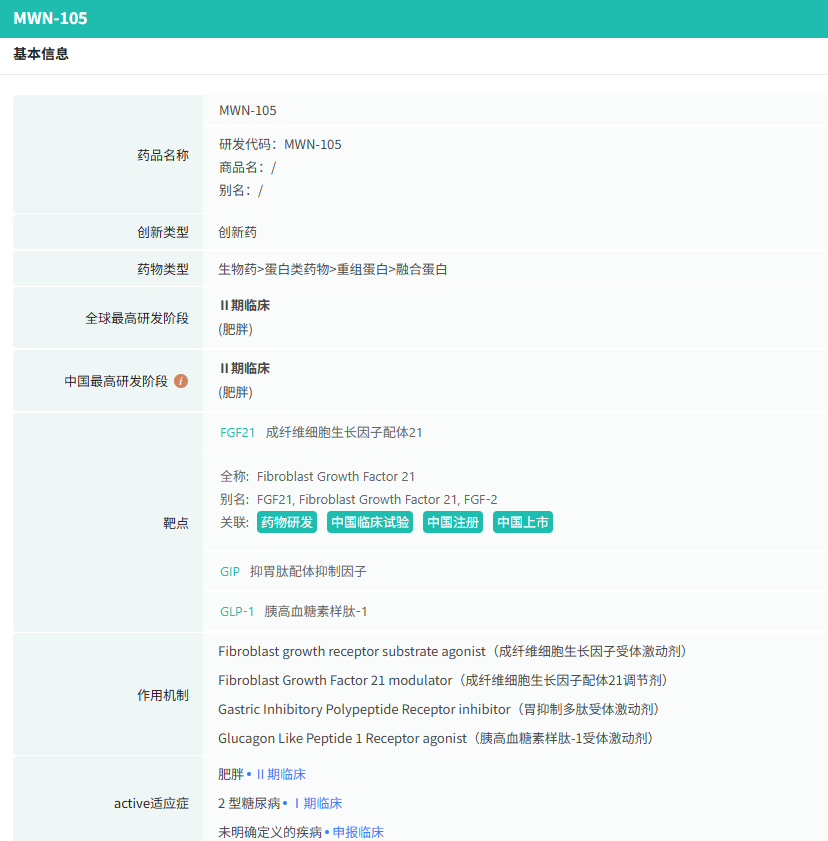Select the text 研发代码：MWN-105
The height and width of the screenshot is (841, 828).
[280, 144]
